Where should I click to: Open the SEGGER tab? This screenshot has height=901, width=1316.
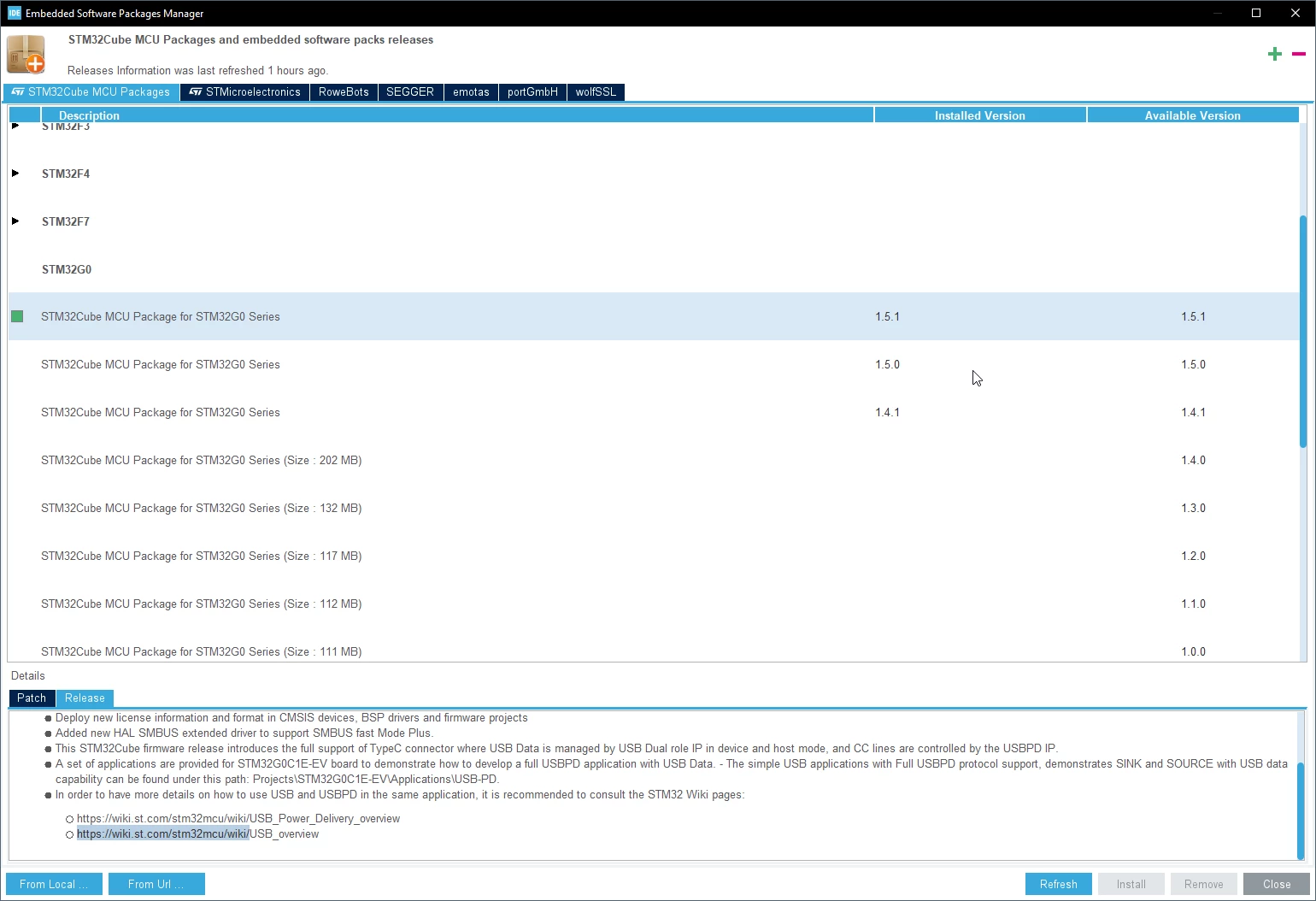(410, 92)
